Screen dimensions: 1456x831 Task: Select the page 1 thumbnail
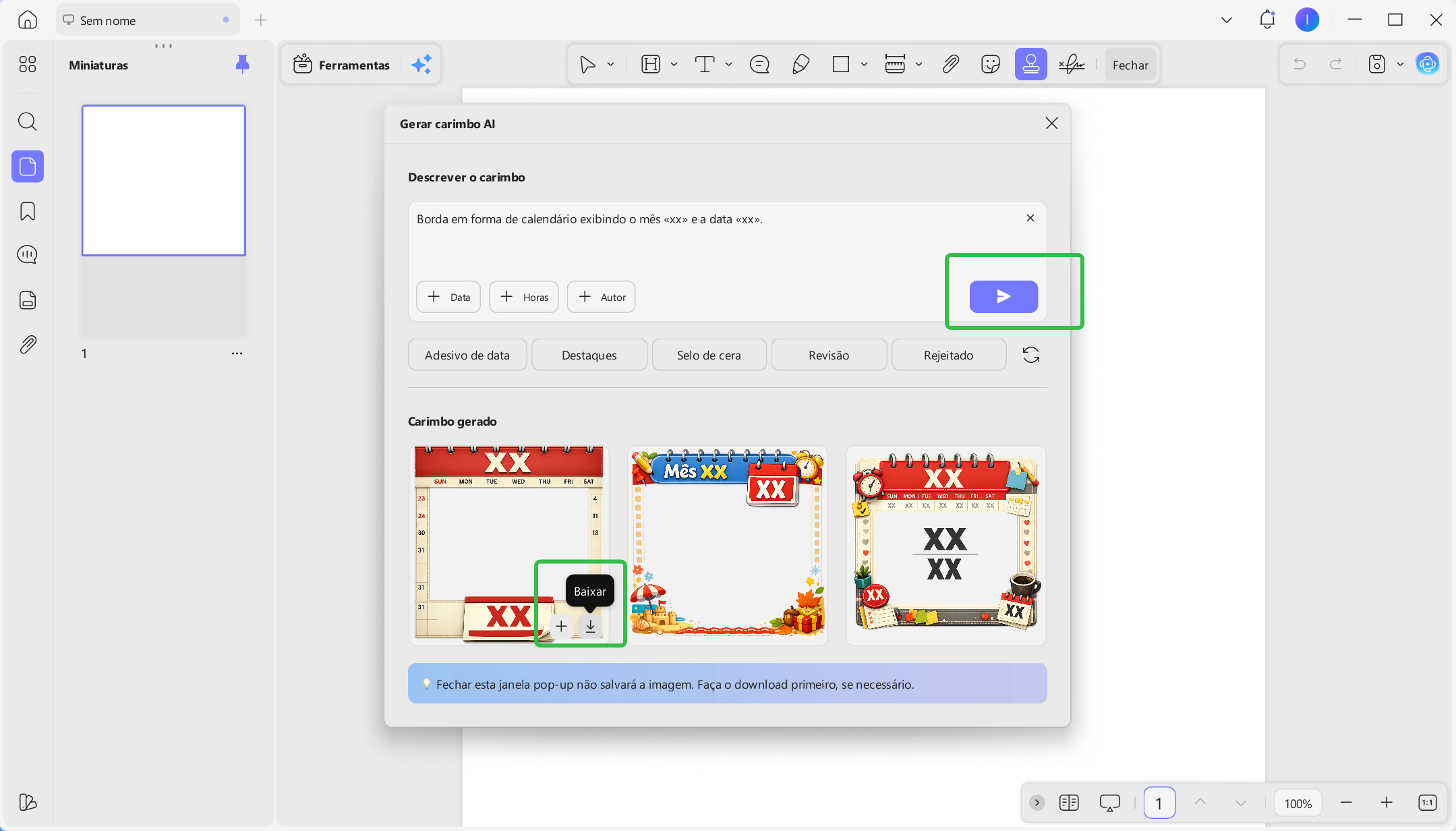[x=164, y=180]
